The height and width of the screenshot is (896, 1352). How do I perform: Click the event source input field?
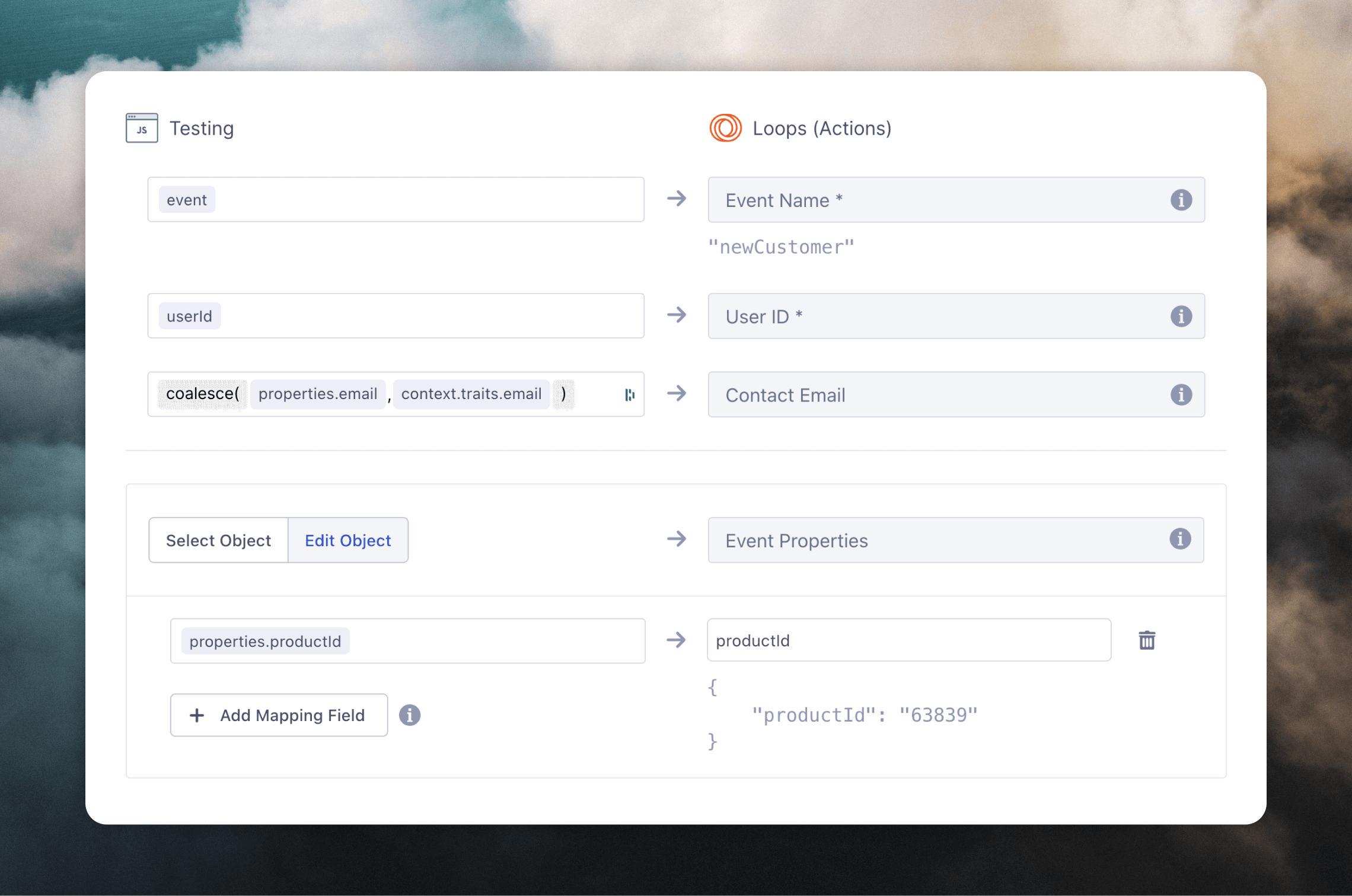[396, 200]
